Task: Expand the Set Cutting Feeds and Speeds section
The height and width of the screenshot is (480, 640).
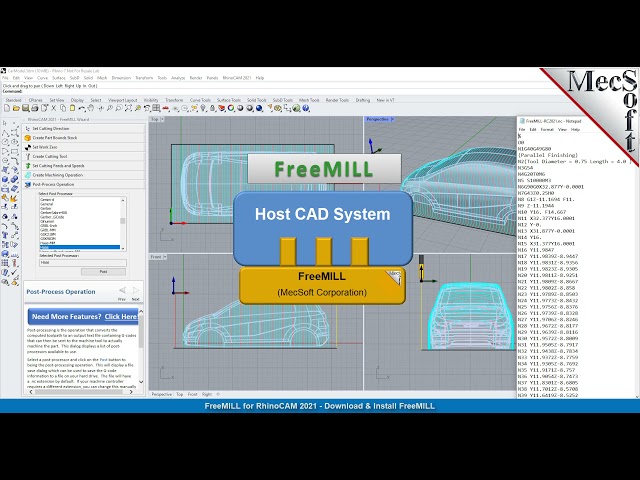Action: pos(84,166)
